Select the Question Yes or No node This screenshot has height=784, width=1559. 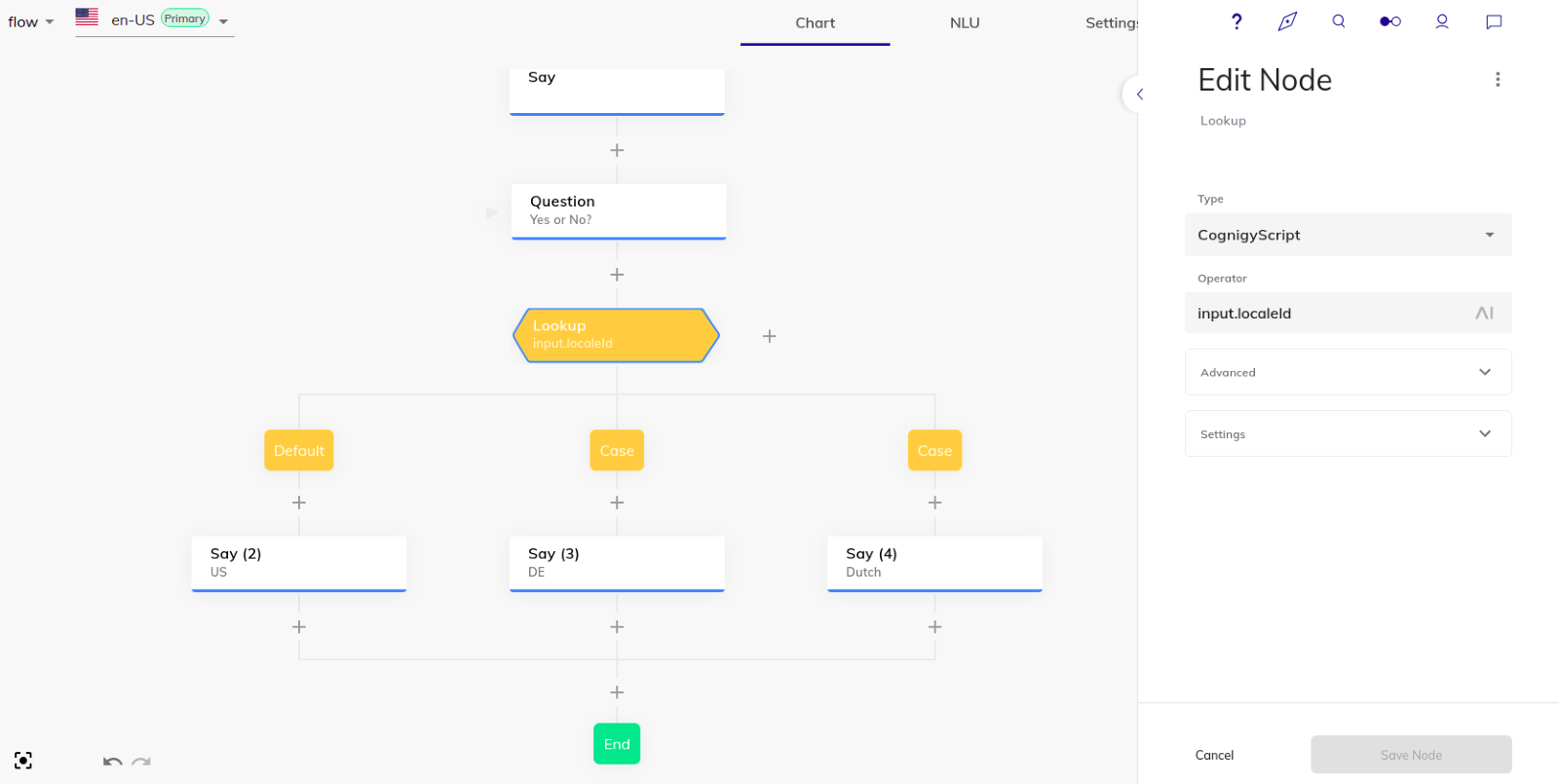(x=619, y=211)
